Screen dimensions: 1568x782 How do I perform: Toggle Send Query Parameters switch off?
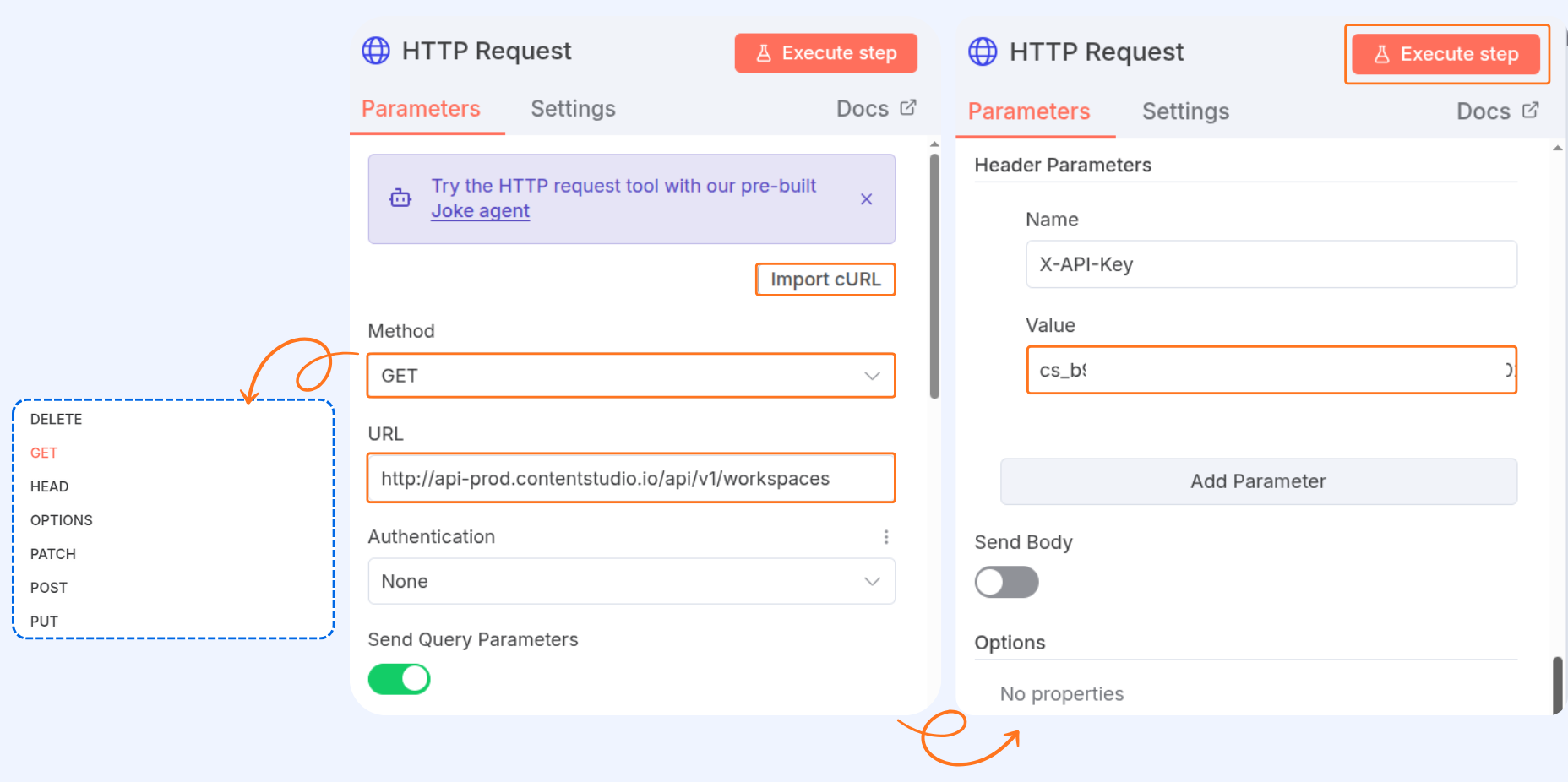400,679
